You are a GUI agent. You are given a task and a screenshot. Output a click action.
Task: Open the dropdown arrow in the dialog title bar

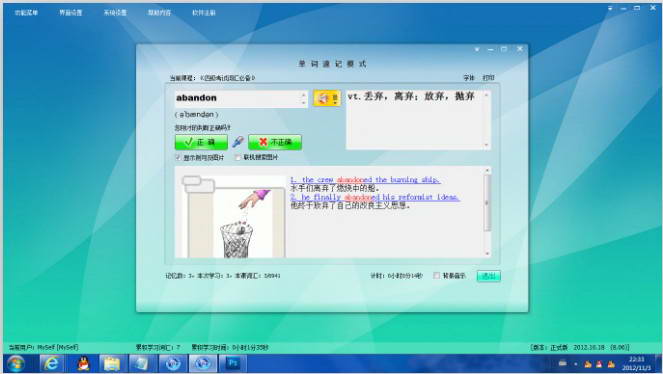[x=477, y=49]
